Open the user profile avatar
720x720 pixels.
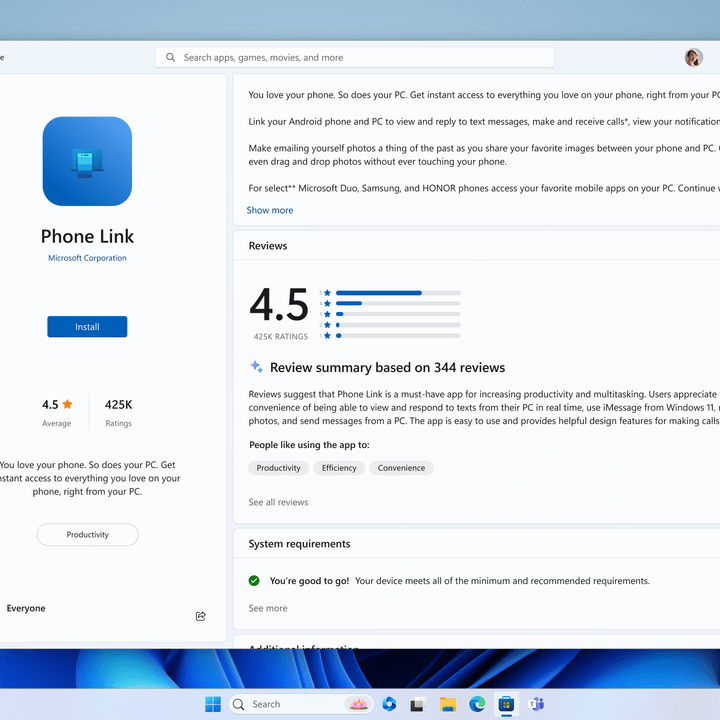693,57
